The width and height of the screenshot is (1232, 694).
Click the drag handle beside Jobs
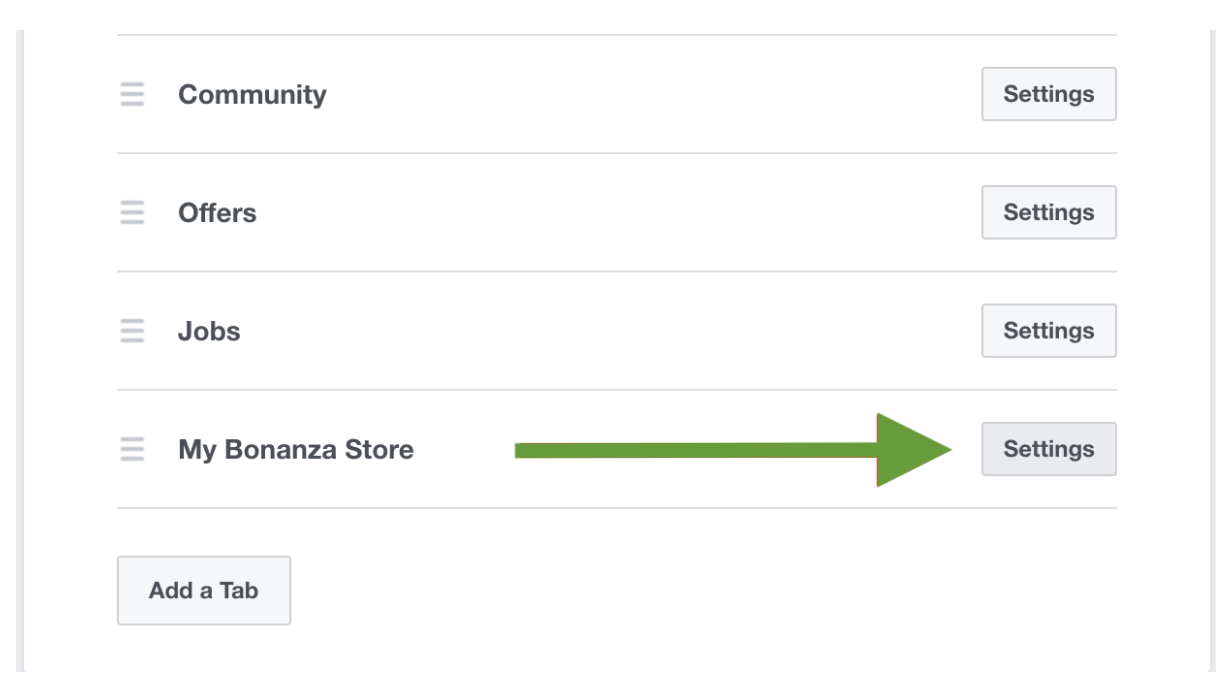point(131,330)
